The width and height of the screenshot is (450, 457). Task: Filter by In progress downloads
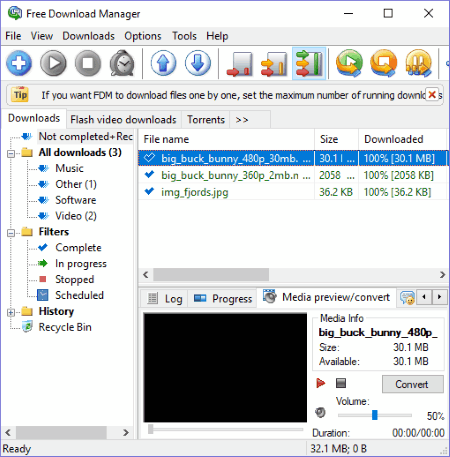coord(81,264)
